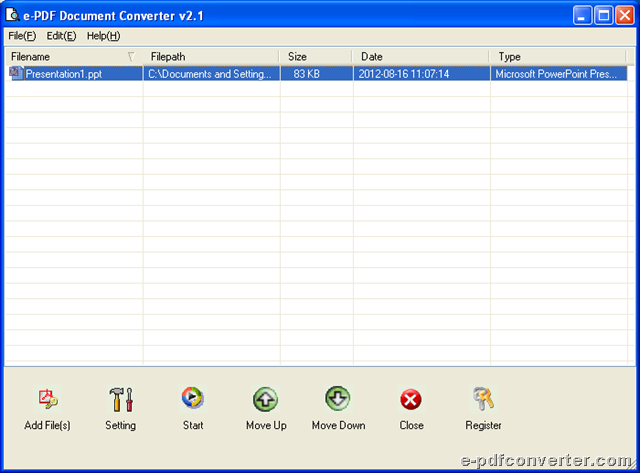
Task: Click the Add File(s) icon
Action: (48, 398)
